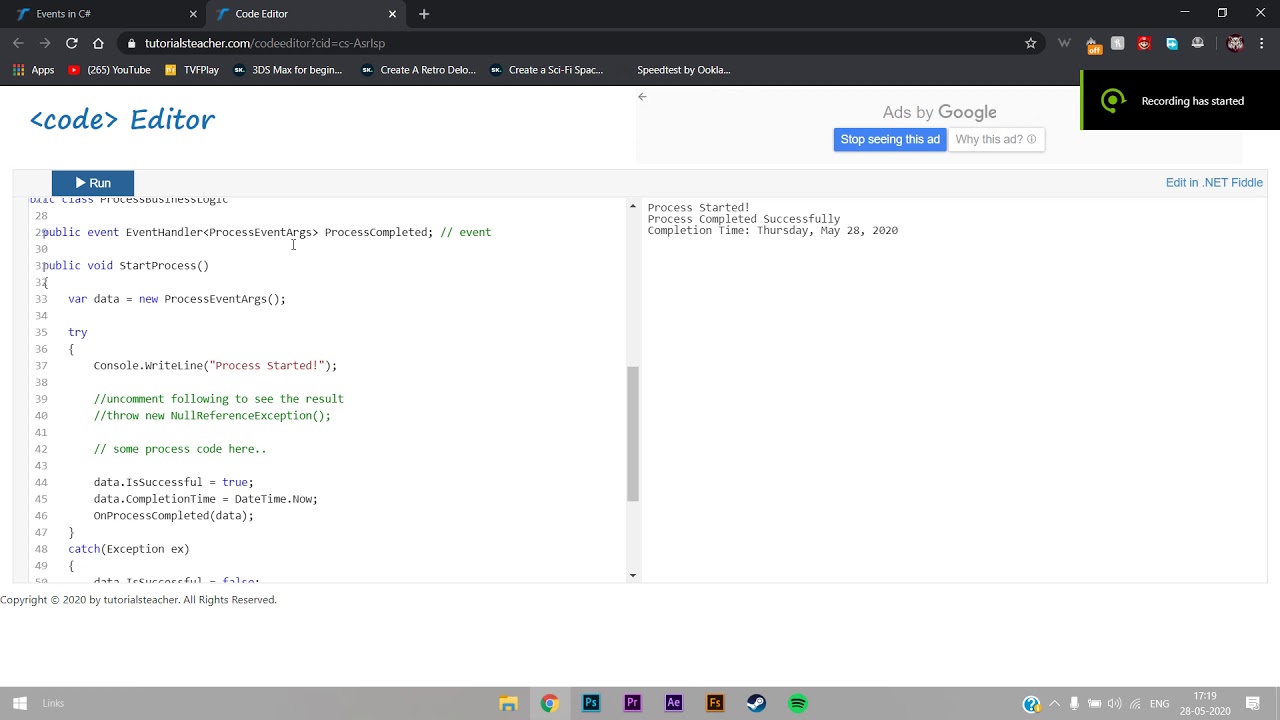Open the Chrome profile avatar
Viewport: 1280px width, 720px height.
coord(1235,43)
